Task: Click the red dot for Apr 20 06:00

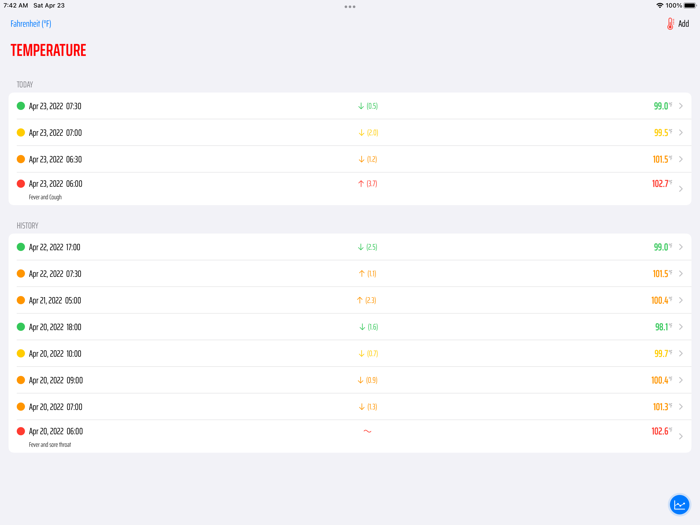Action: (x=21, y=431)
